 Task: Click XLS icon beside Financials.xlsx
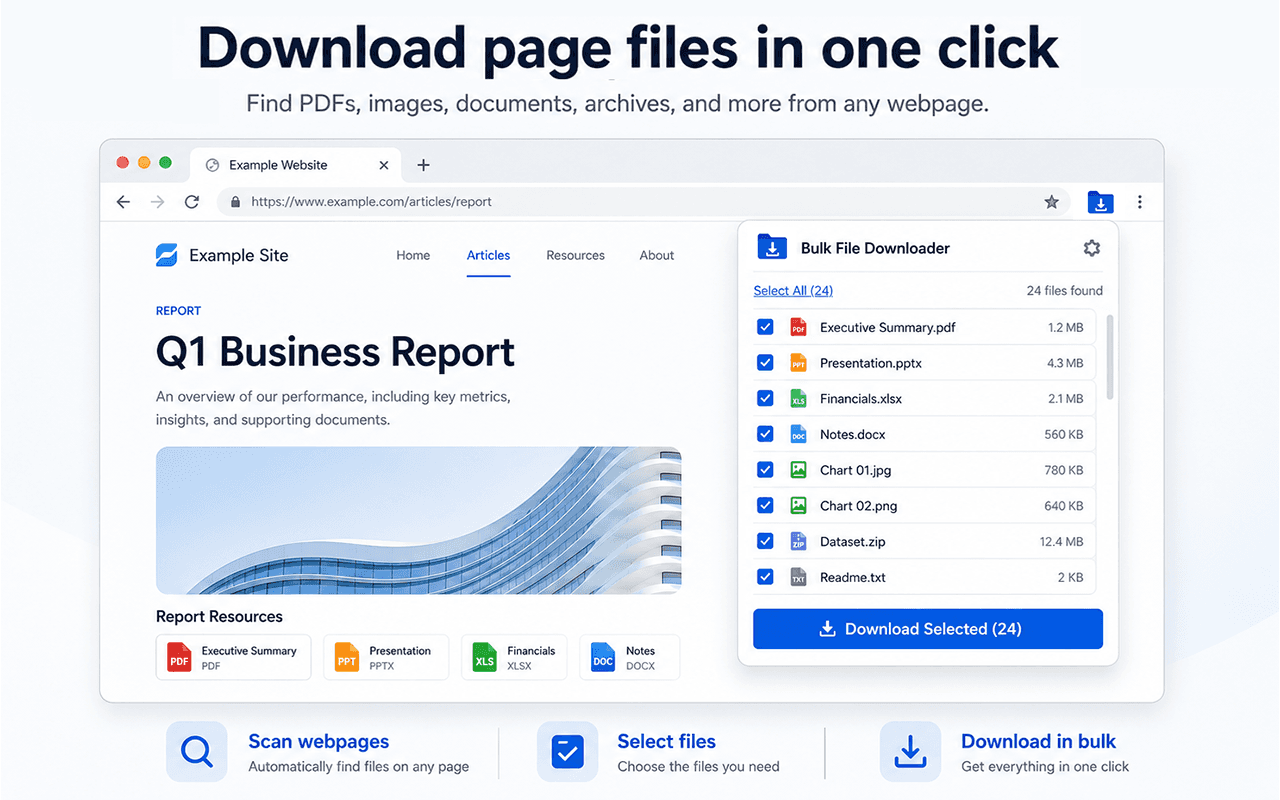798,399
